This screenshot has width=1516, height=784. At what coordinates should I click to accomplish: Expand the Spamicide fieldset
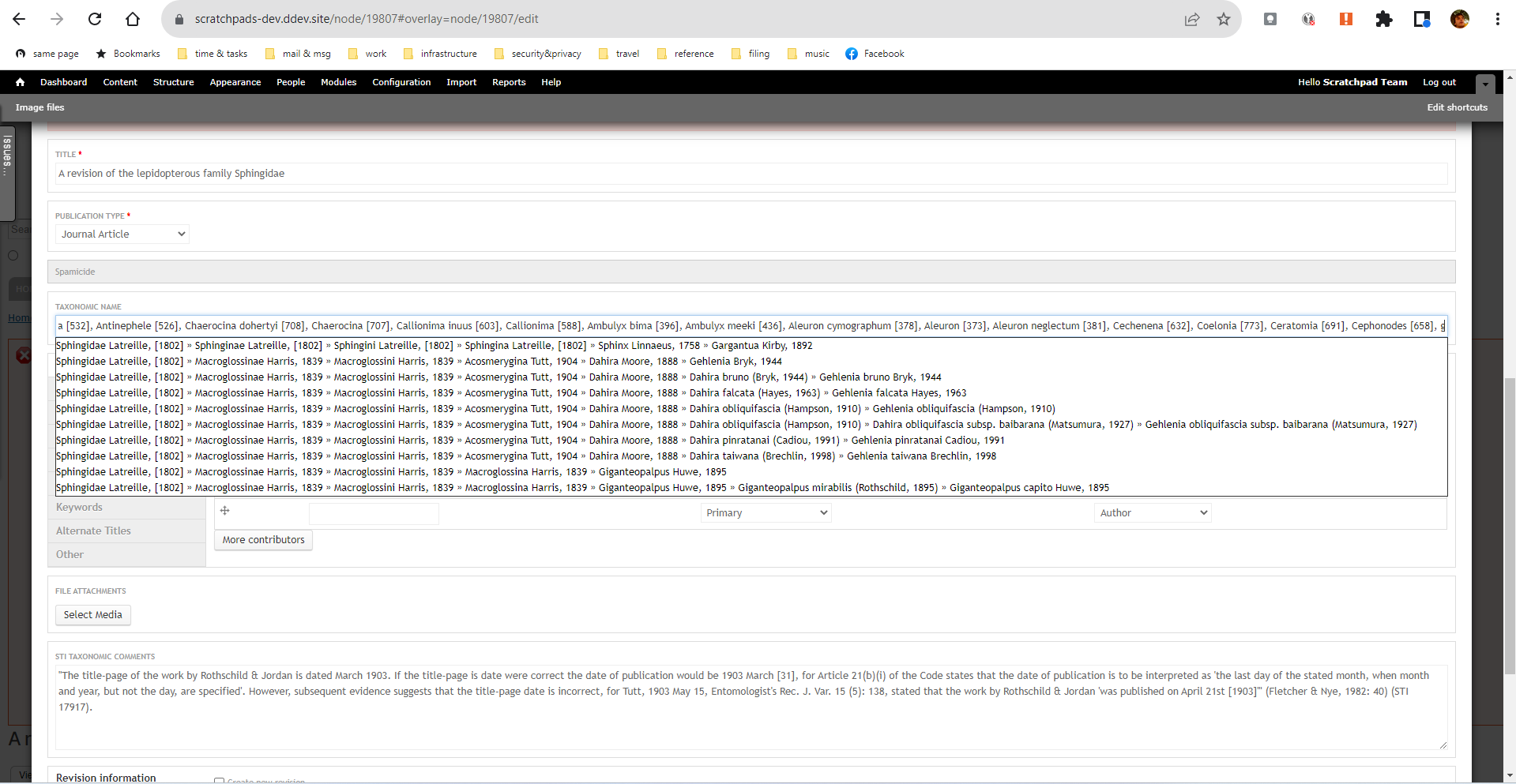tap(75, 271)
